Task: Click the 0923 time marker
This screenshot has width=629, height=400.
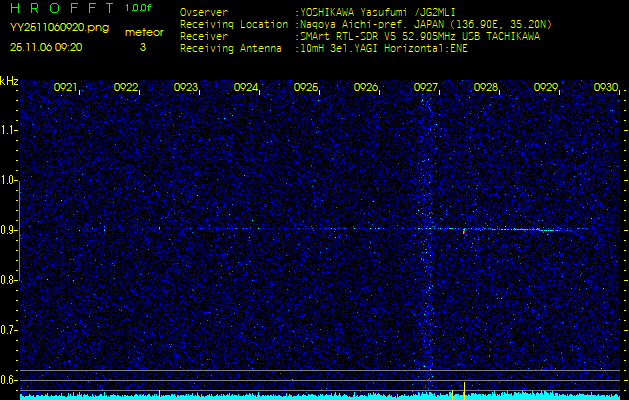Action: (x=186, y=88)
